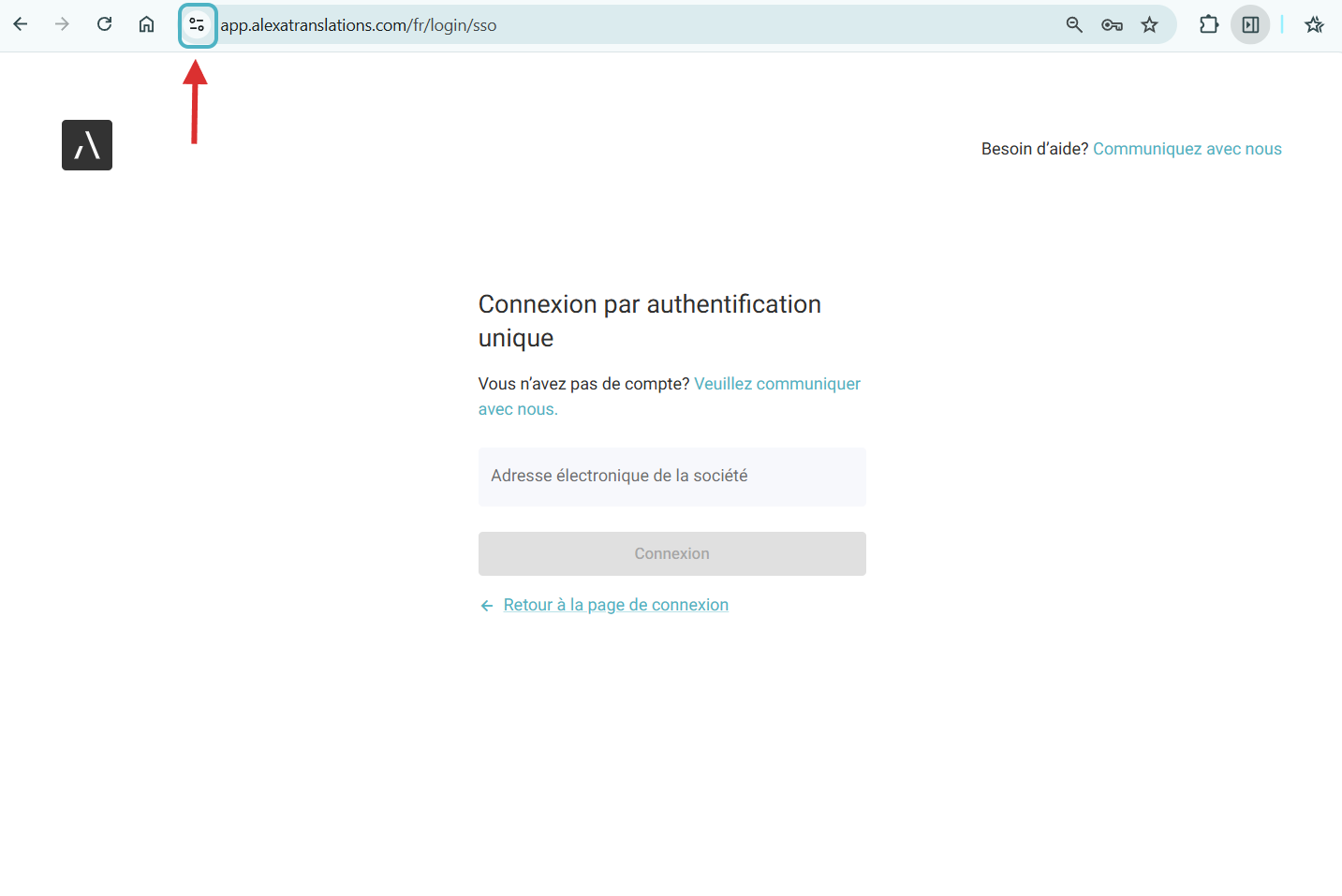Open the favorites list star with lines icon
This screenshot has height=896, width=1342.
(x=1314, y=25)
